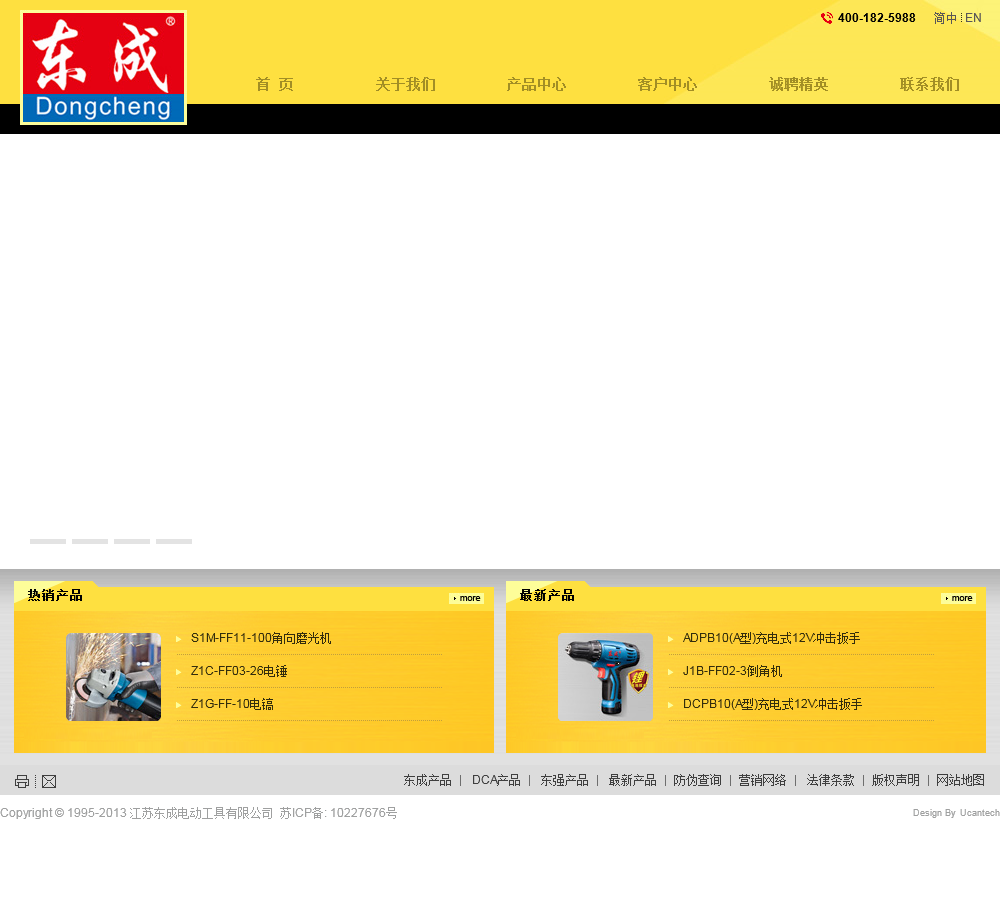Click the 热销产品 section heading
The image size is (1000, 909).
[55, 595]
